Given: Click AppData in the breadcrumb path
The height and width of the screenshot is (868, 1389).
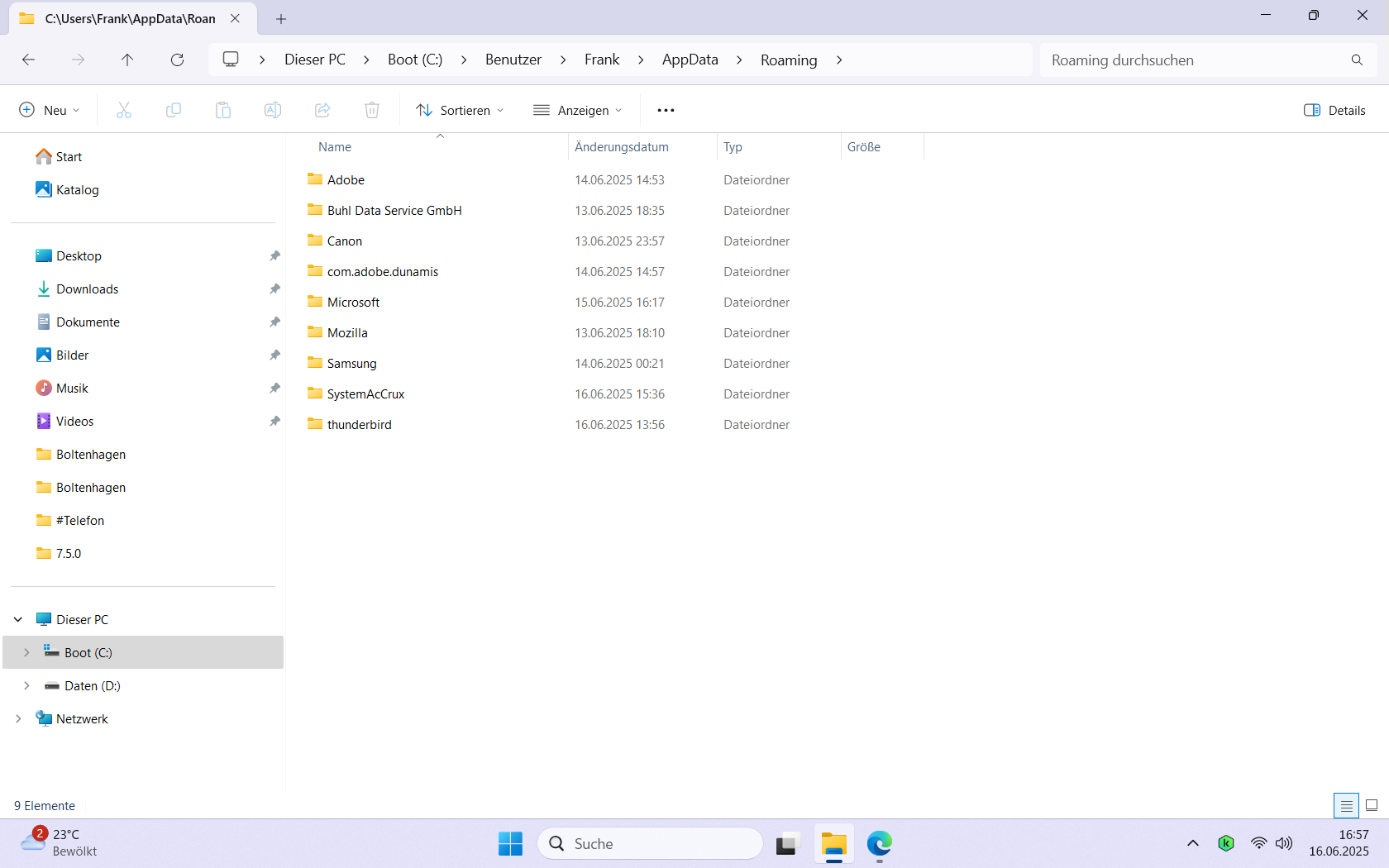Looking at the screenshot, I should click(690, 60).
